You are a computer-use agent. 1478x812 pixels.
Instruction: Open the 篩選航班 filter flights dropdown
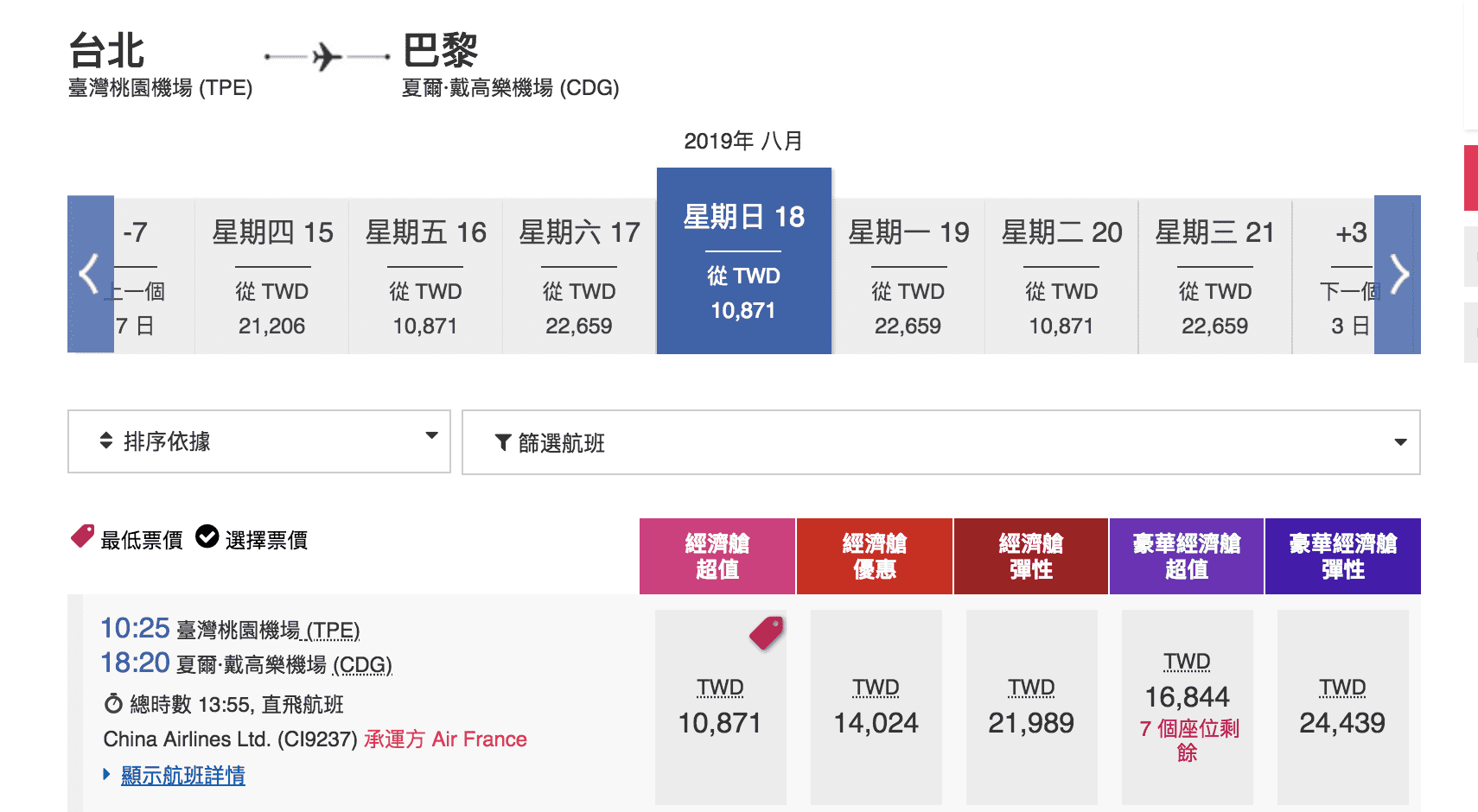[x=940, y=442]
